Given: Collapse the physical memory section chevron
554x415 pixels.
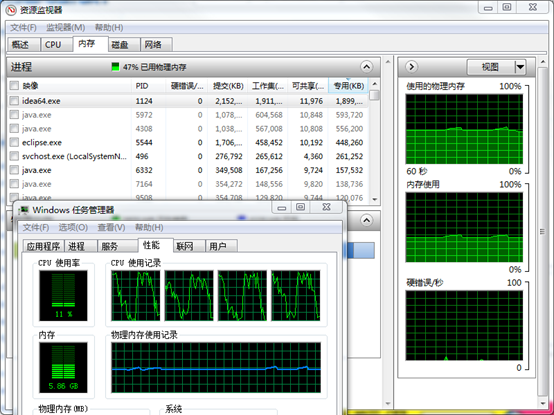Looking at the screenshot, I should coord(366,220).
